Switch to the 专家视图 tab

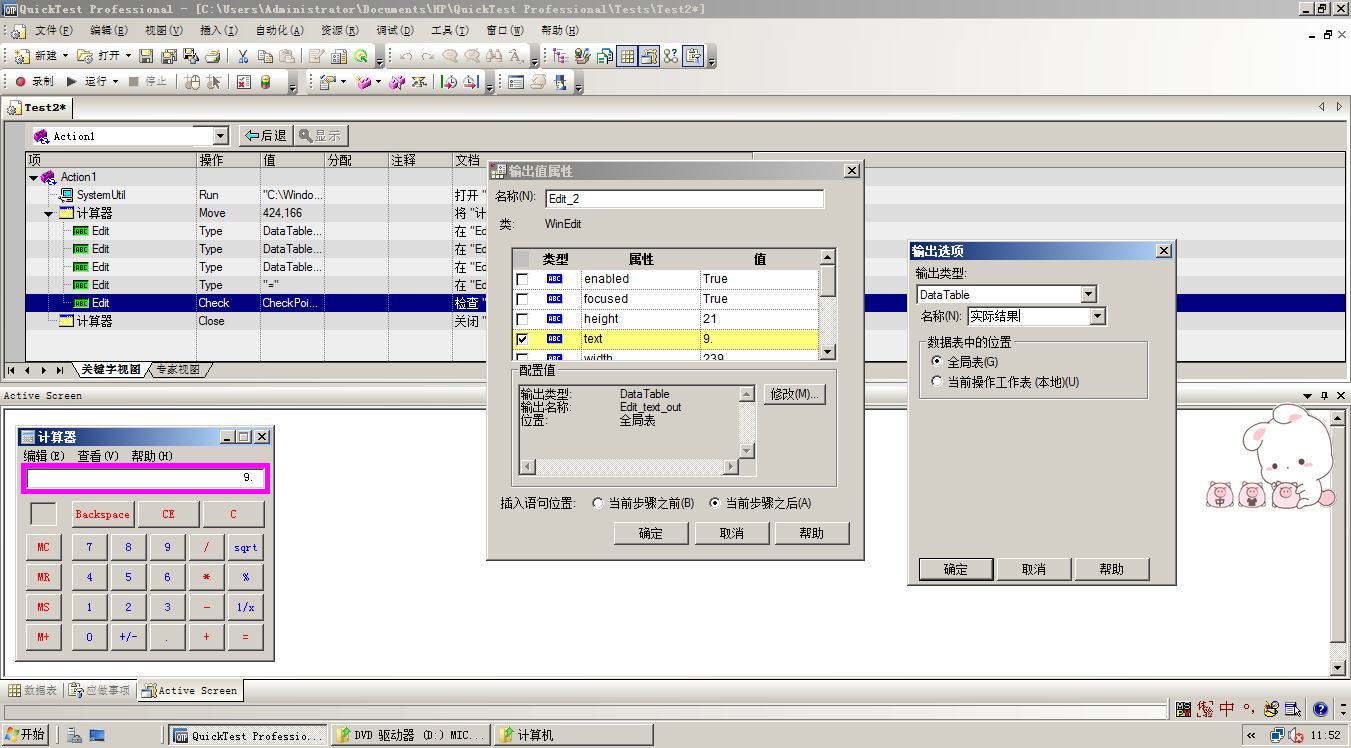coord(177,370)
